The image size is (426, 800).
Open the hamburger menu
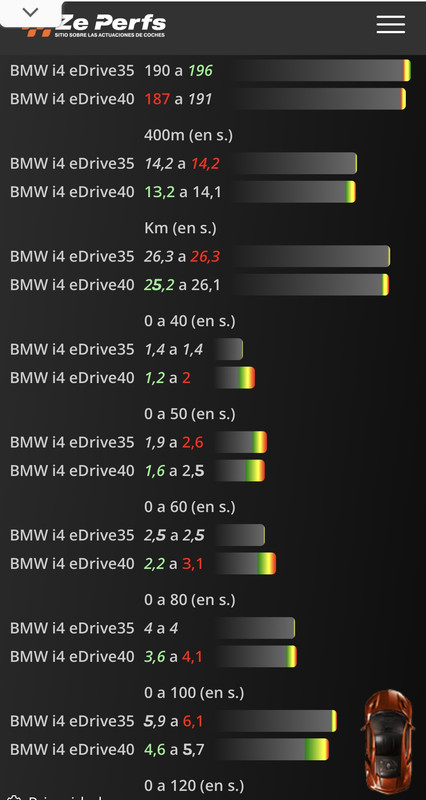coord(391,24)
